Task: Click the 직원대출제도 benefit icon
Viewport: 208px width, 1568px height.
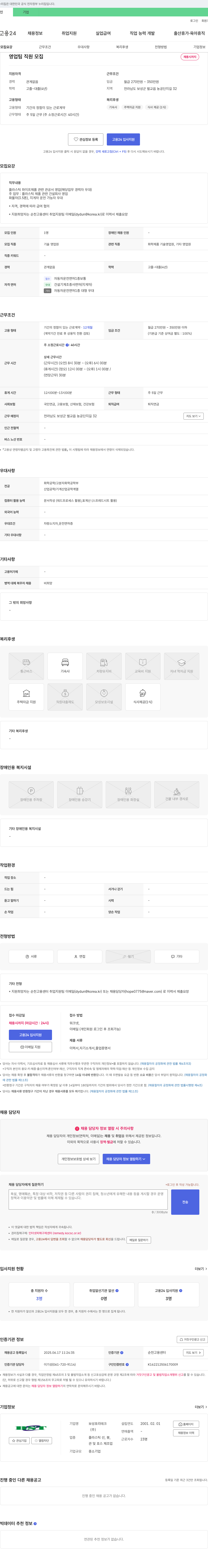Action: 65,697
